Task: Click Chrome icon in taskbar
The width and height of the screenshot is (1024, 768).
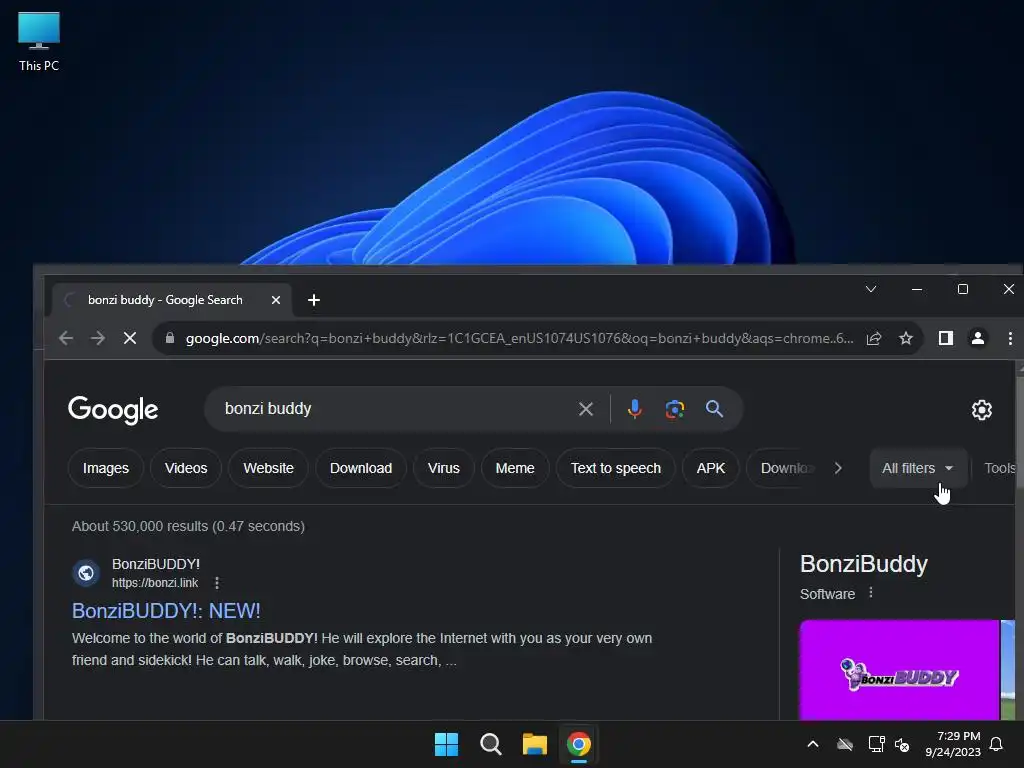Action: (579, 744)
